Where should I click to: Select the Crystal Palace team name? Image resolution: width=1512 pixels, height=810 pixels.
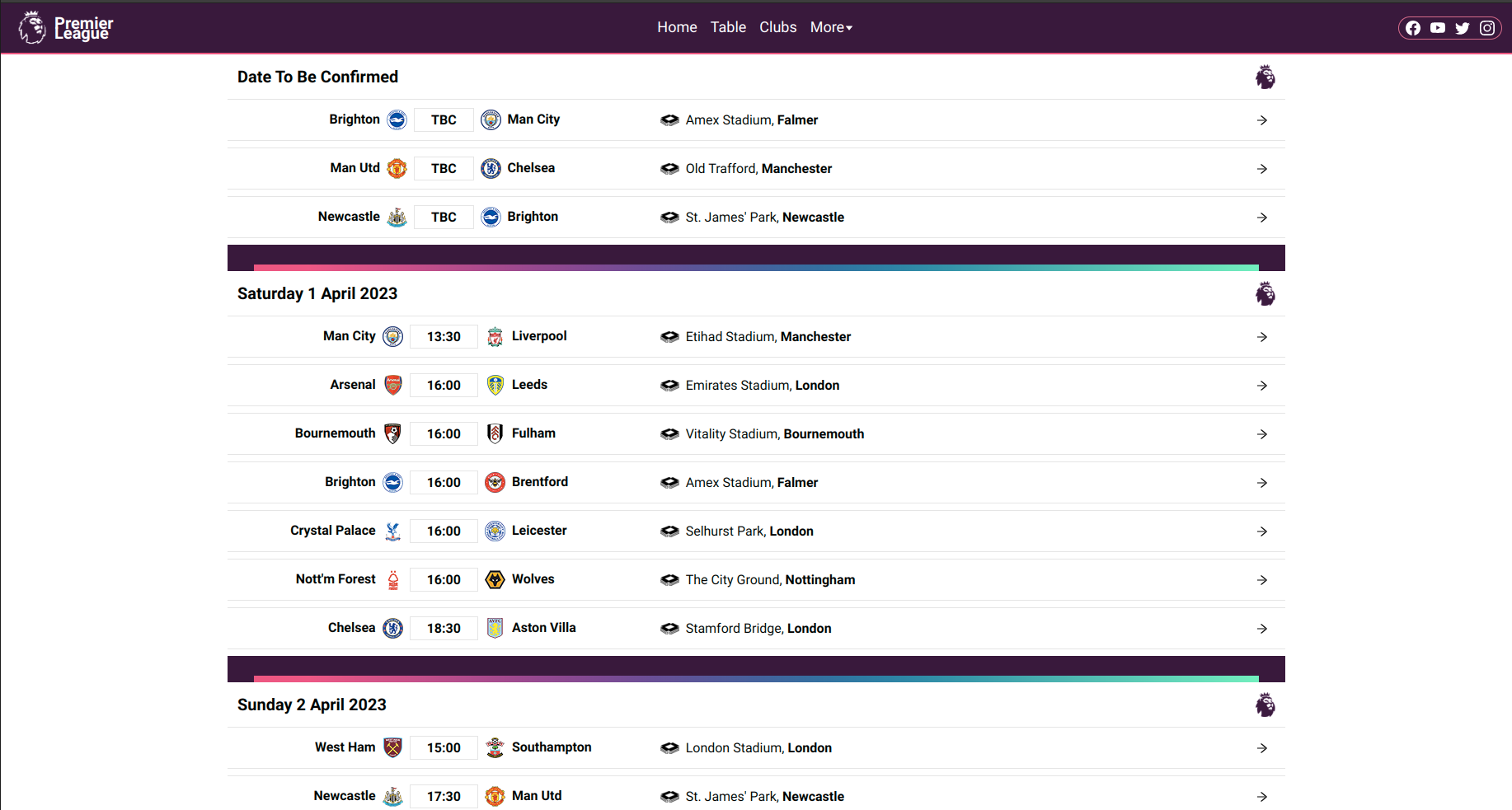[x=333, y=531]
